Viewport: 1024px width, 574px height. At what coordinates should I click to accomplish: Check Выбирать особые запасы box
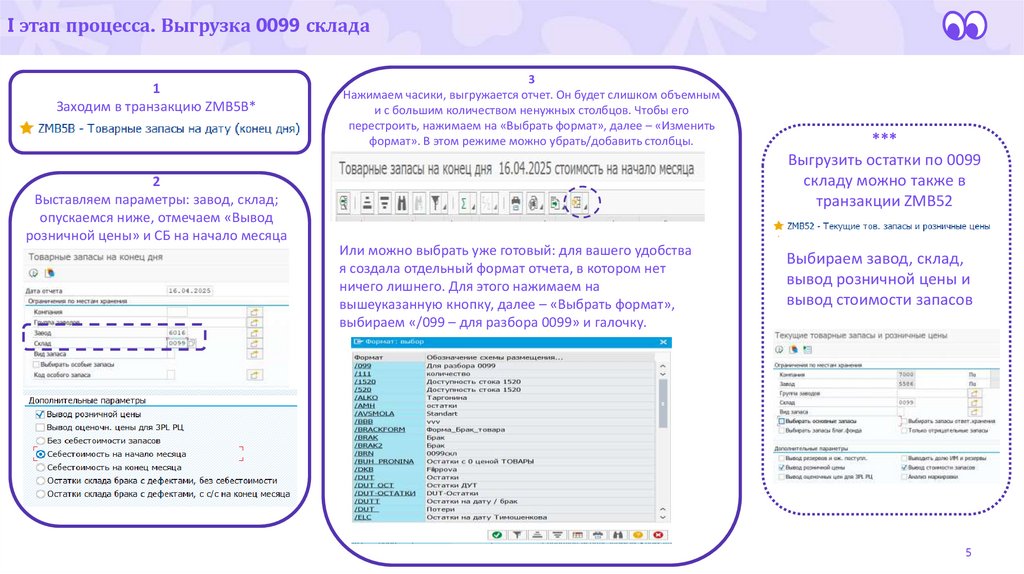[x=36, y=364]
